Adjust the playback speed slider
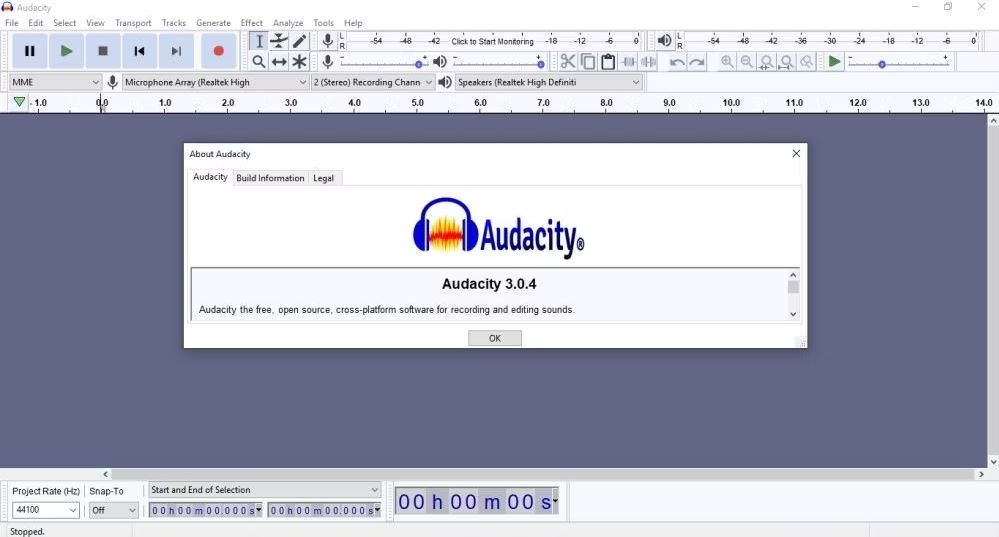 click(898, 62)
